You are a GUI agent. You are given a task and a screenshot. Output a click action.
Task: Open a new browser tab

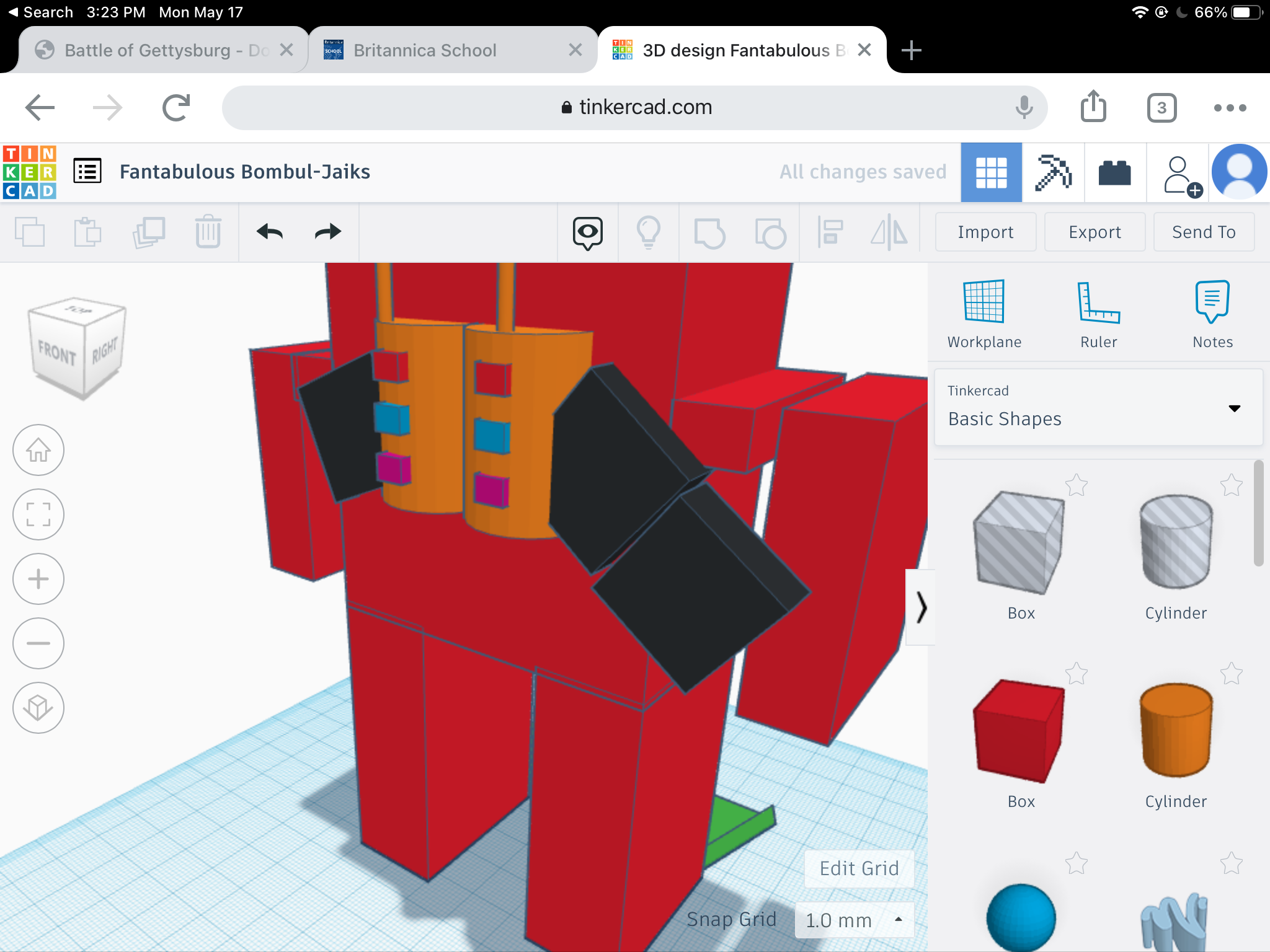point(911,50)
